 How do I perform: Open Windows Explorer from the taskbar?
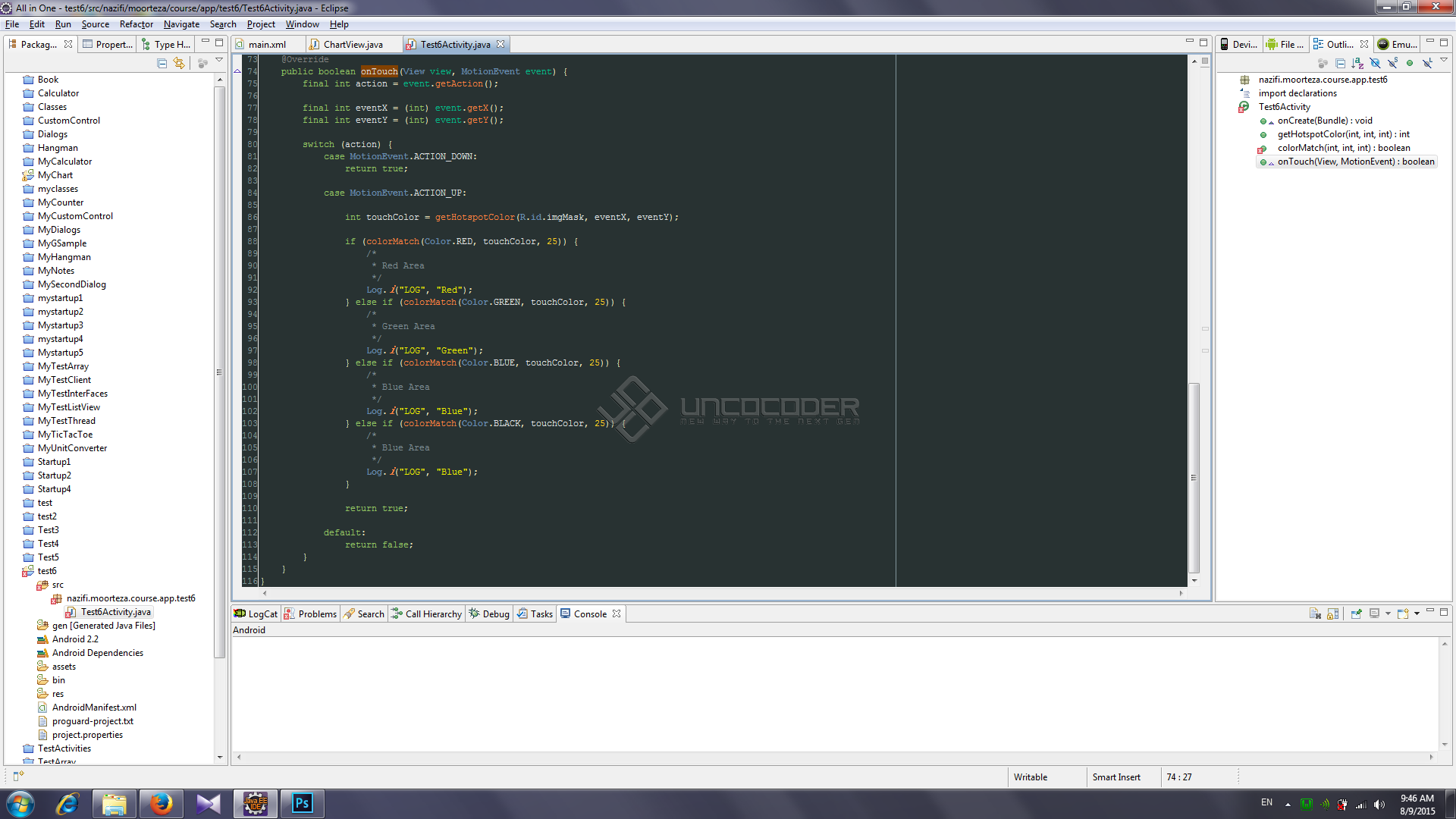click(115, 804)
